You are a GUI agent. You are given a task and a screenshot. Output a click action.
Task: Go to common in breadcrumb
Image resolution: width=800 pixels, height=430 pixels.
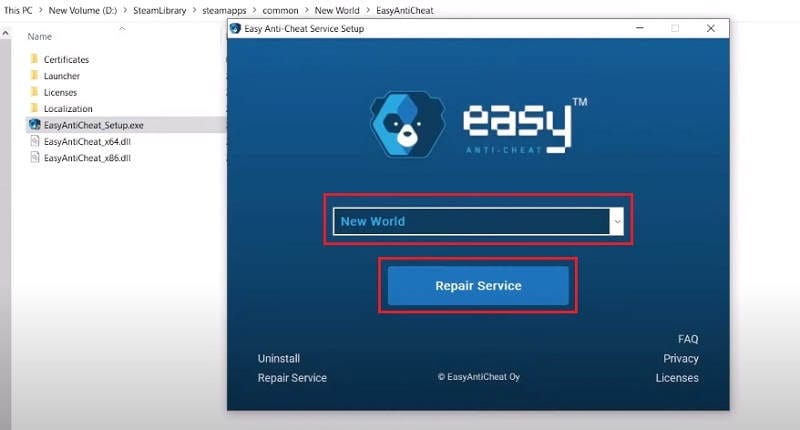[280, 10]
